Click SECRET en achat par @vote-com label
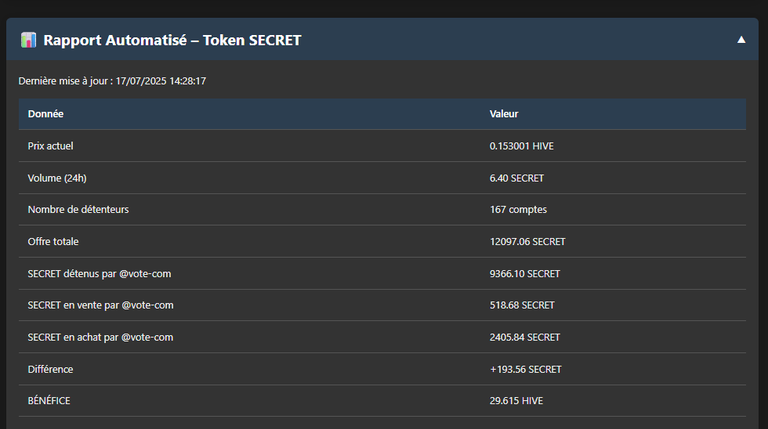 tap(100, 337)
